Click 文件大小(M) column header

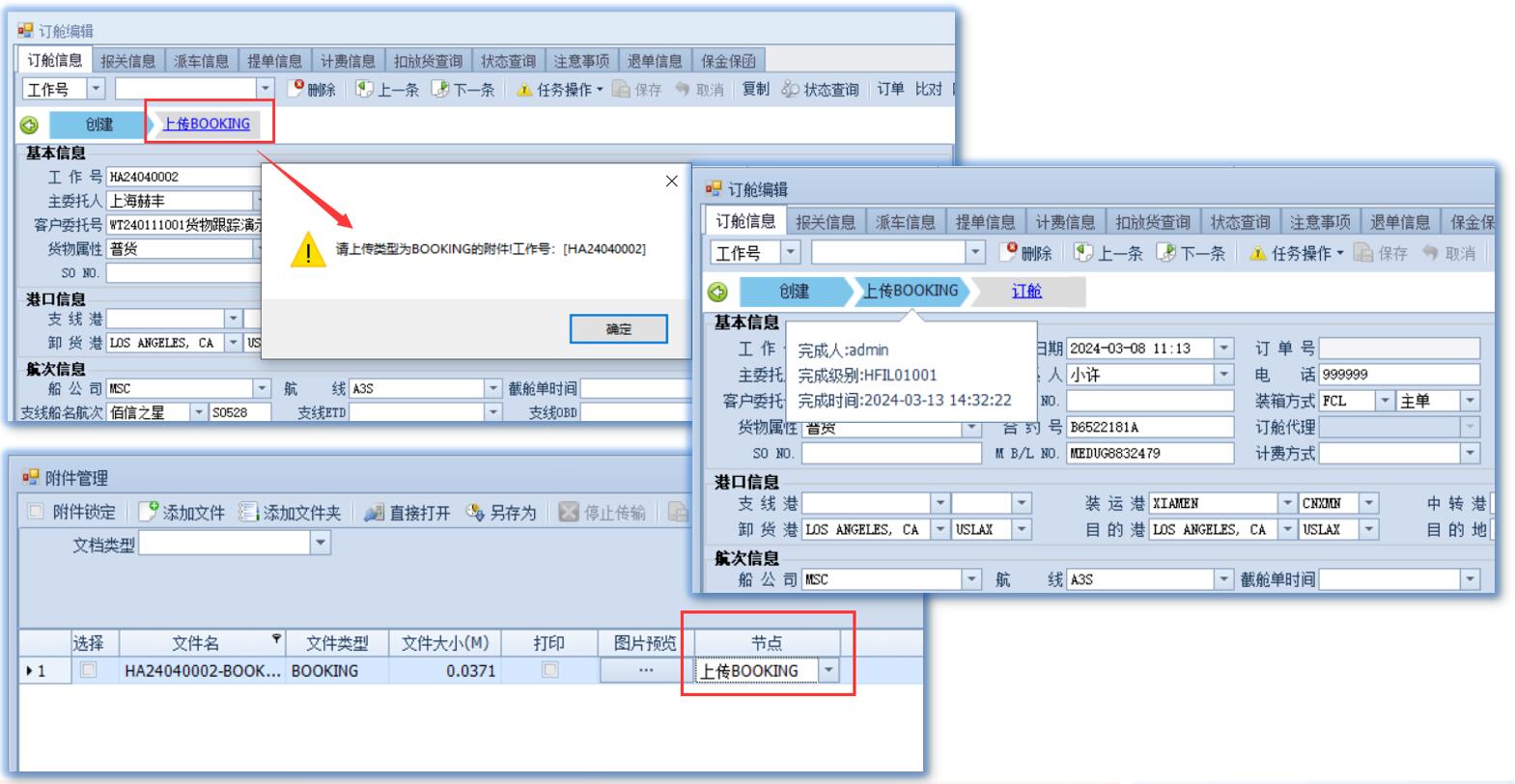[445, 643]
